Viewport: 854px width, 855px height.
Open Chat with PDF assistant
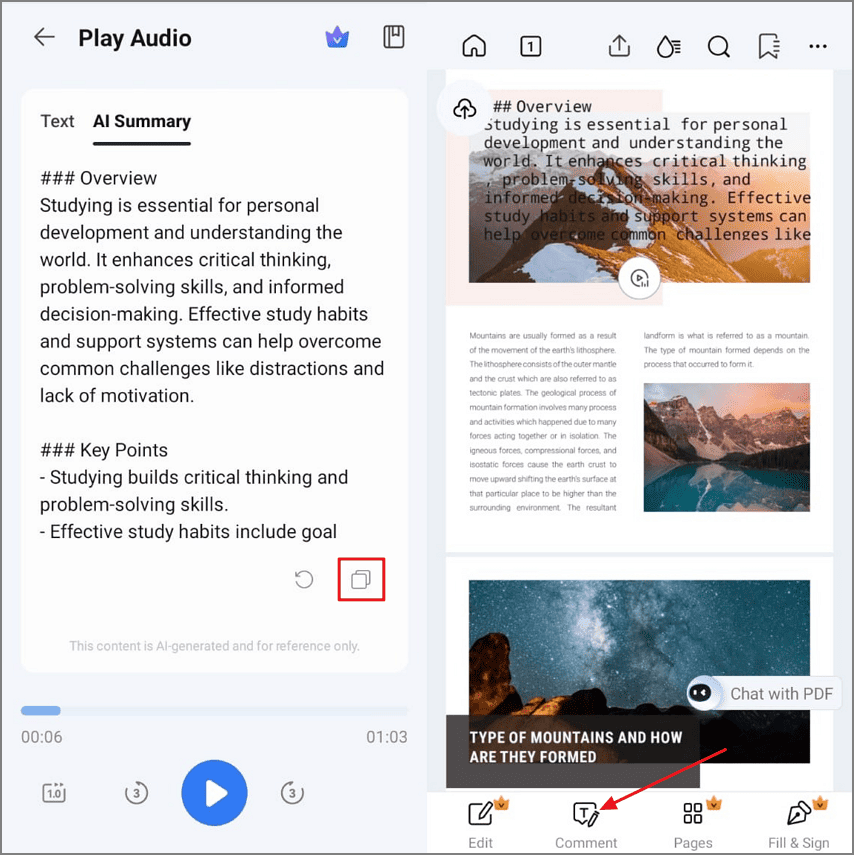763,693
